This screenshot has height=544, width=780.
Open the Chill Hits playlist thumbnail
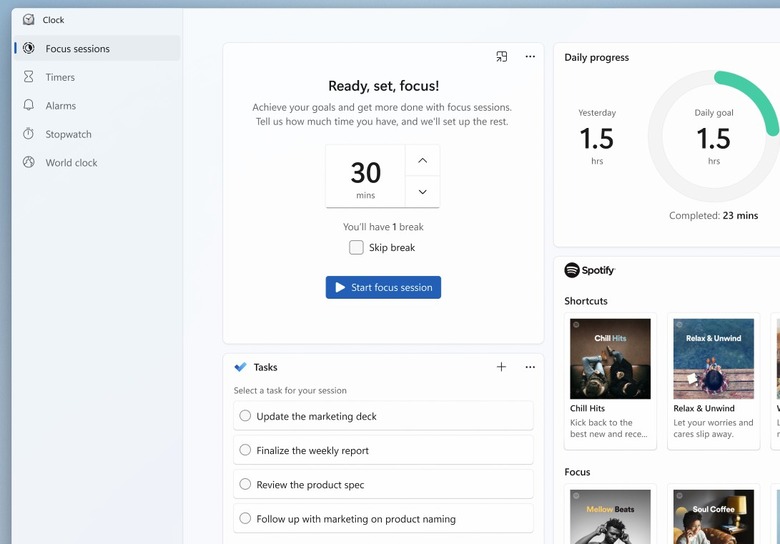[x=610, y=359]
